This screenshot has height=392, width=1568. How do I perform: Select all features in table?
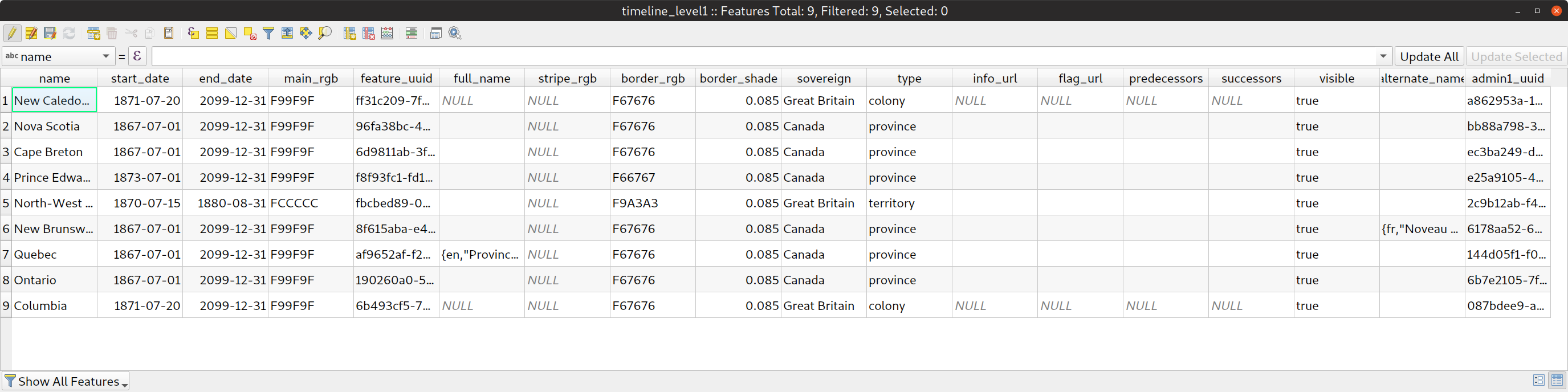212,34
